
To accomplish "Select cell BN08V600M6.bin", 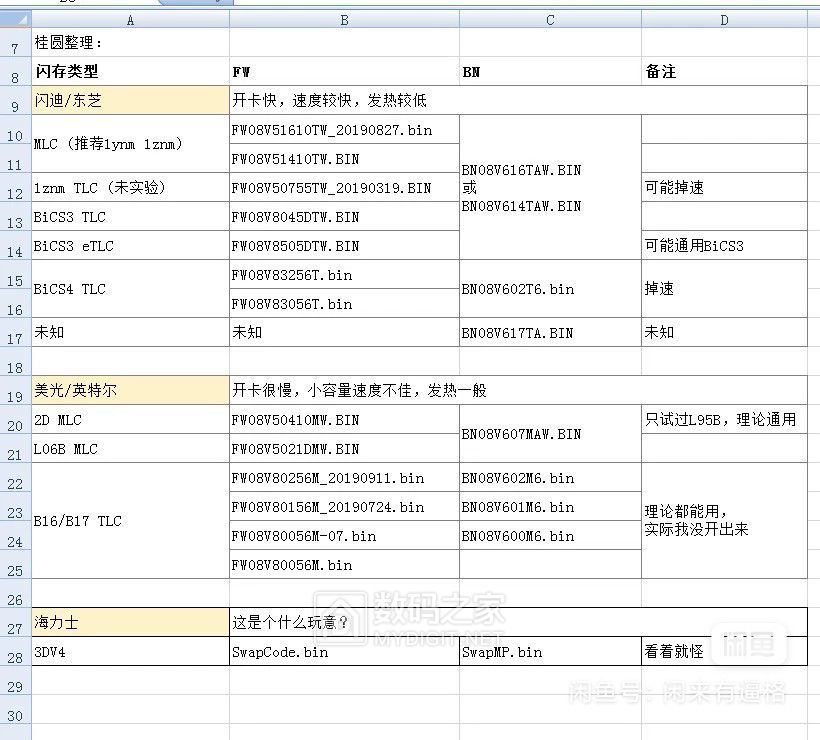I will pyautogui.click(x=550, y=536).
